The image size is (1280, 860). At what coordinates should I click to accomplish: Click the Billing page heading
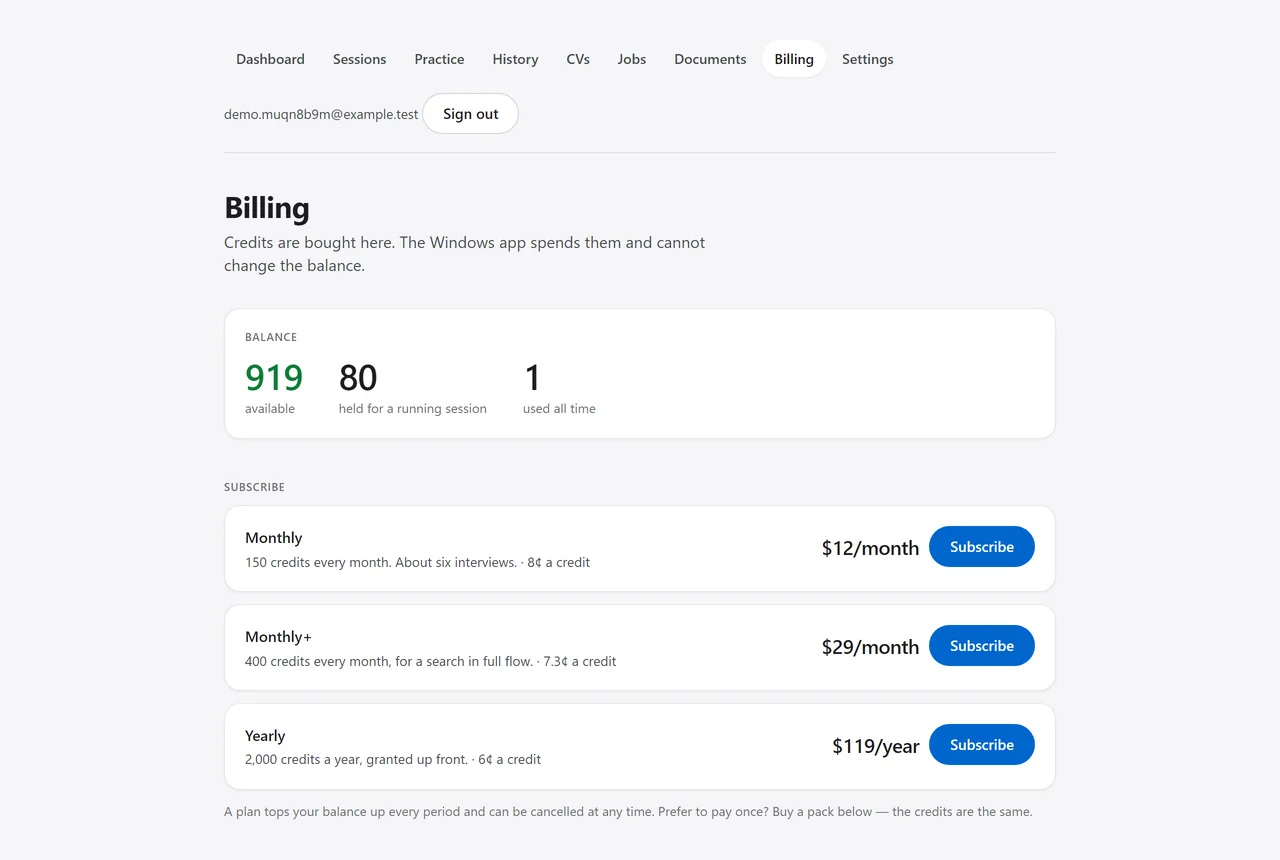(267, 208)
